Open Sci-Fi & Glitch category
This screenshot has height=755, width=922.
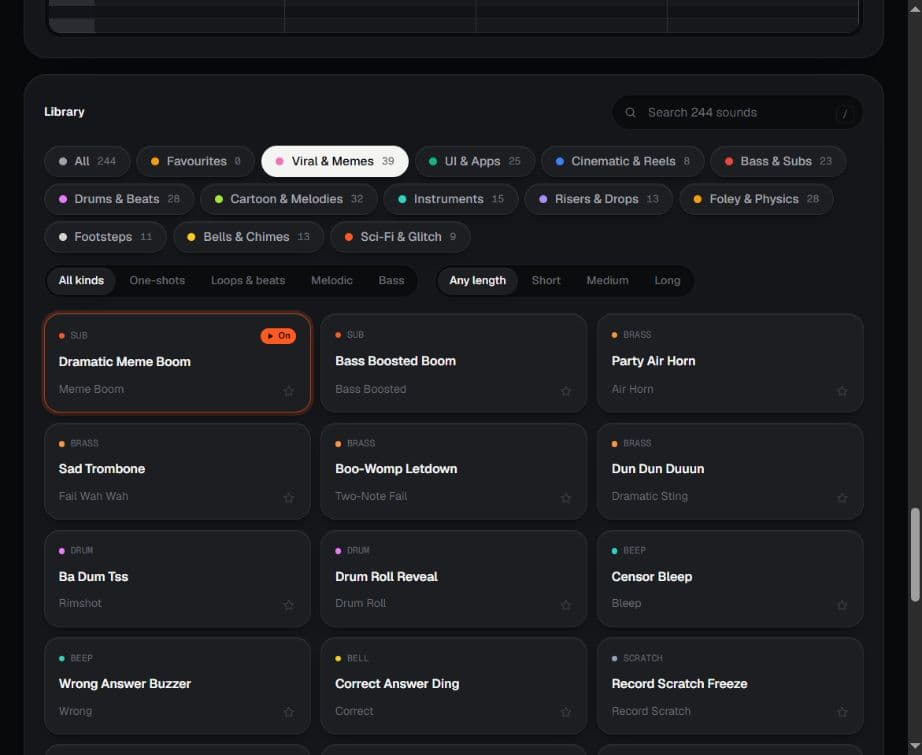(x=400, y=236)
